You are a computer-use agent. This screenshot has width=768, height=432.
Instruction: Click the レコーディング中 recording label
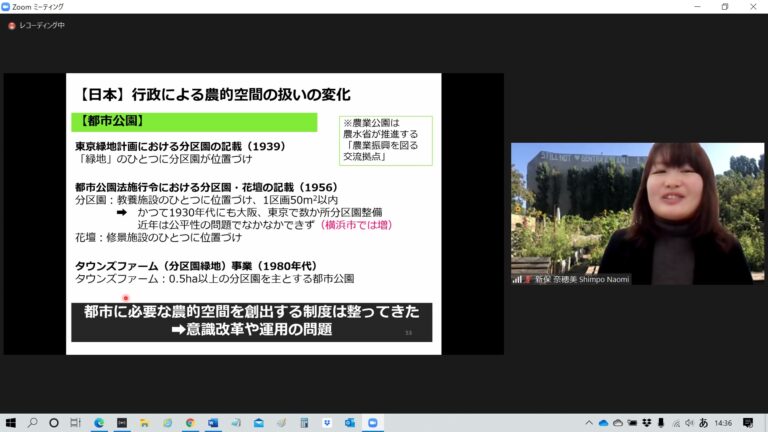[42, 25]
